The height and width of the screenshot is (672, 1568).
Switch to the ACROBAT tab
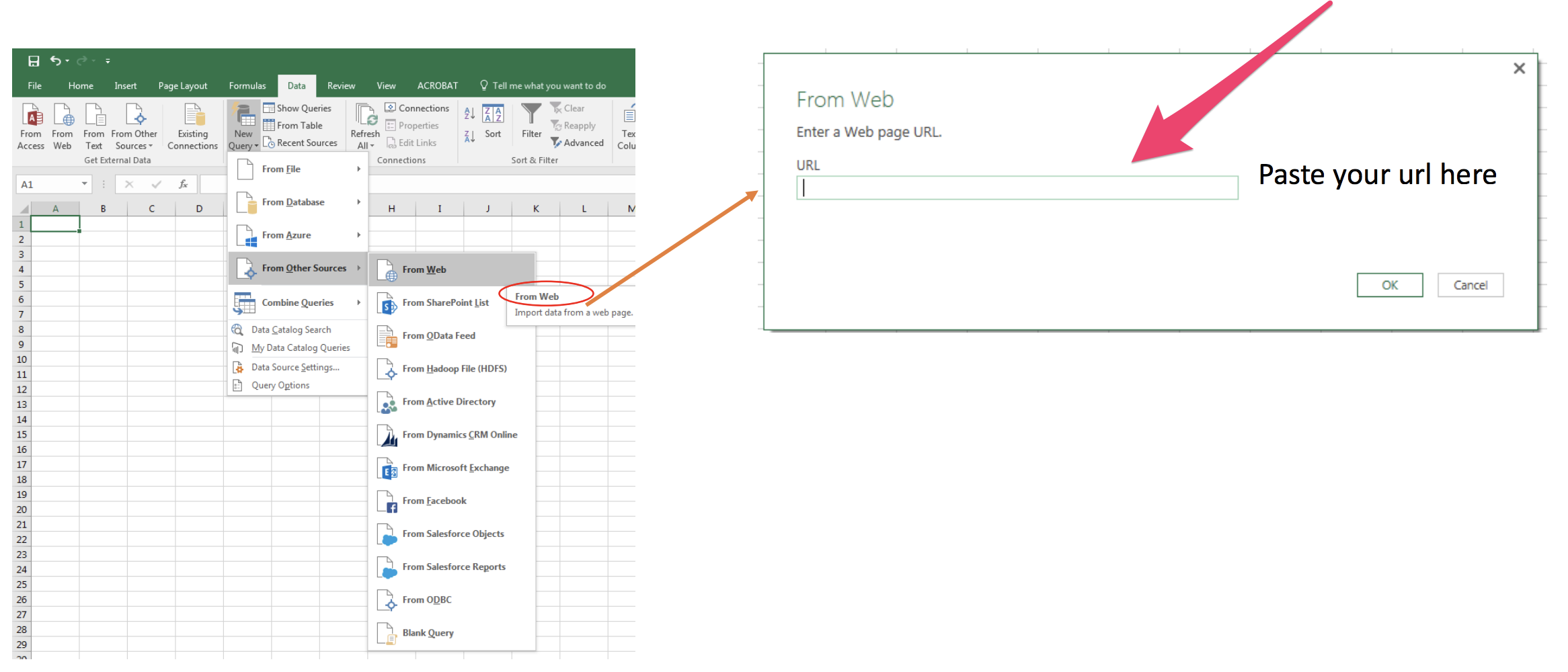coord(438,86)
